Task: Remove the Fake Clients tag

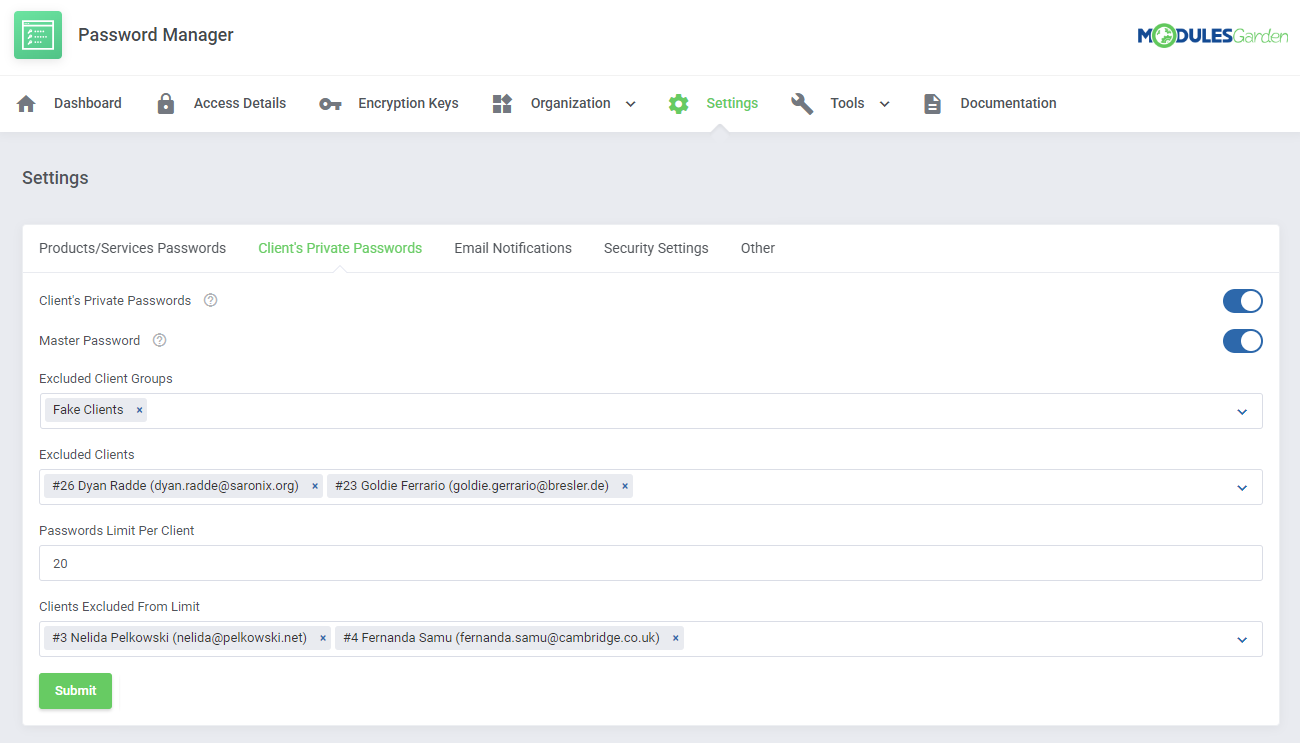Action: pyautogui.click(x=140, y=410)
